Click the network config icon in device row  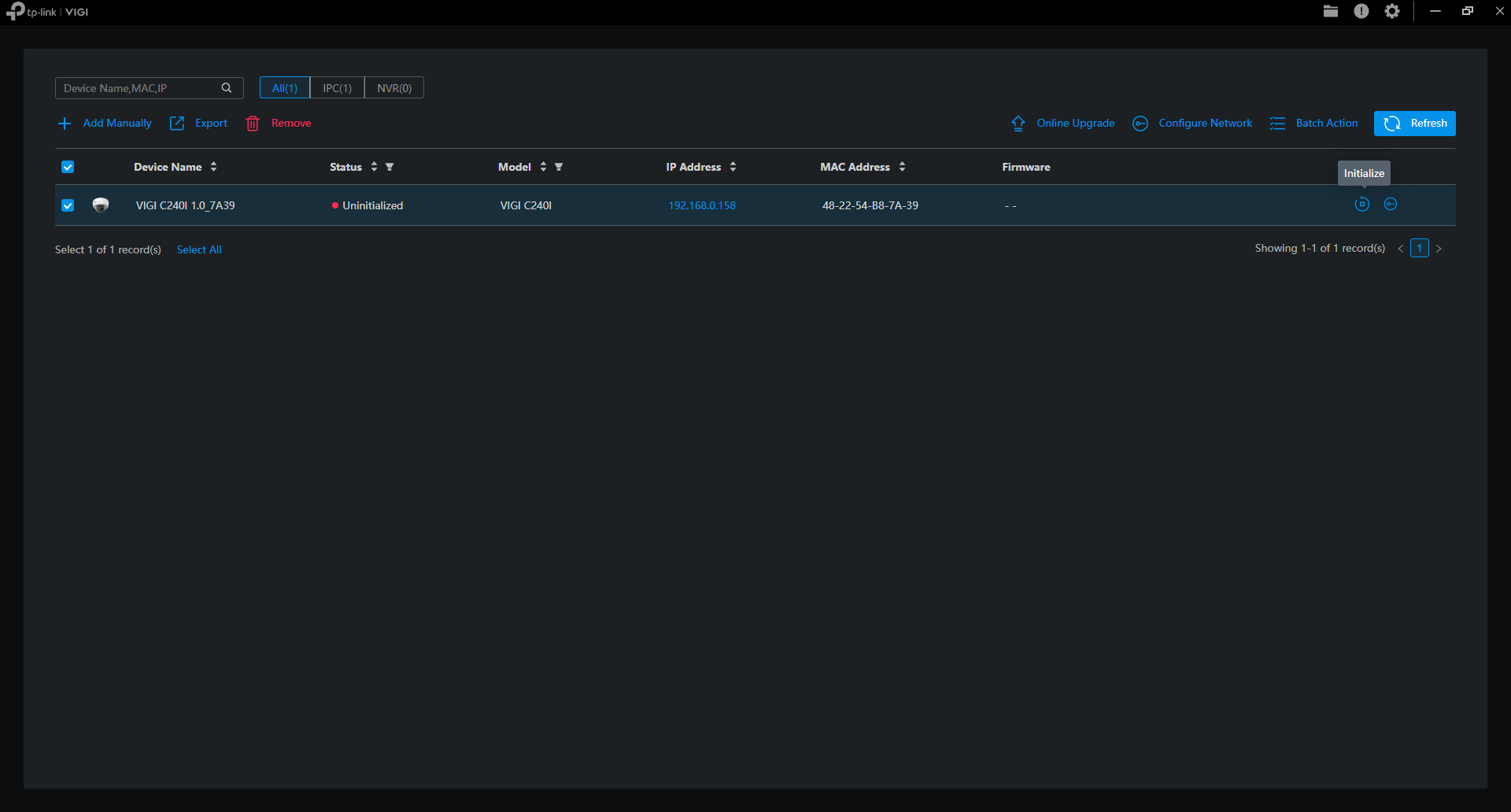tap(1391, 205)
